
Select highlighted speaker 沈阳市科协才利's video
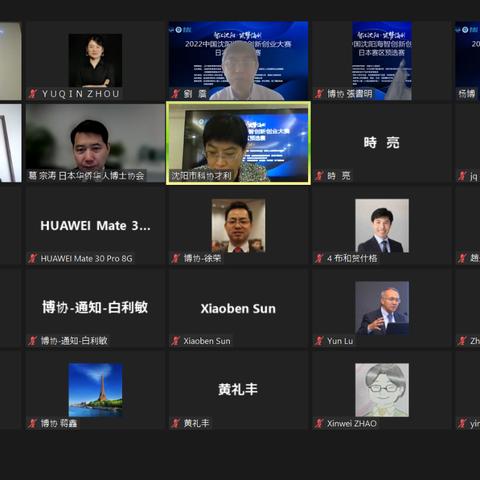pos(238,143)
